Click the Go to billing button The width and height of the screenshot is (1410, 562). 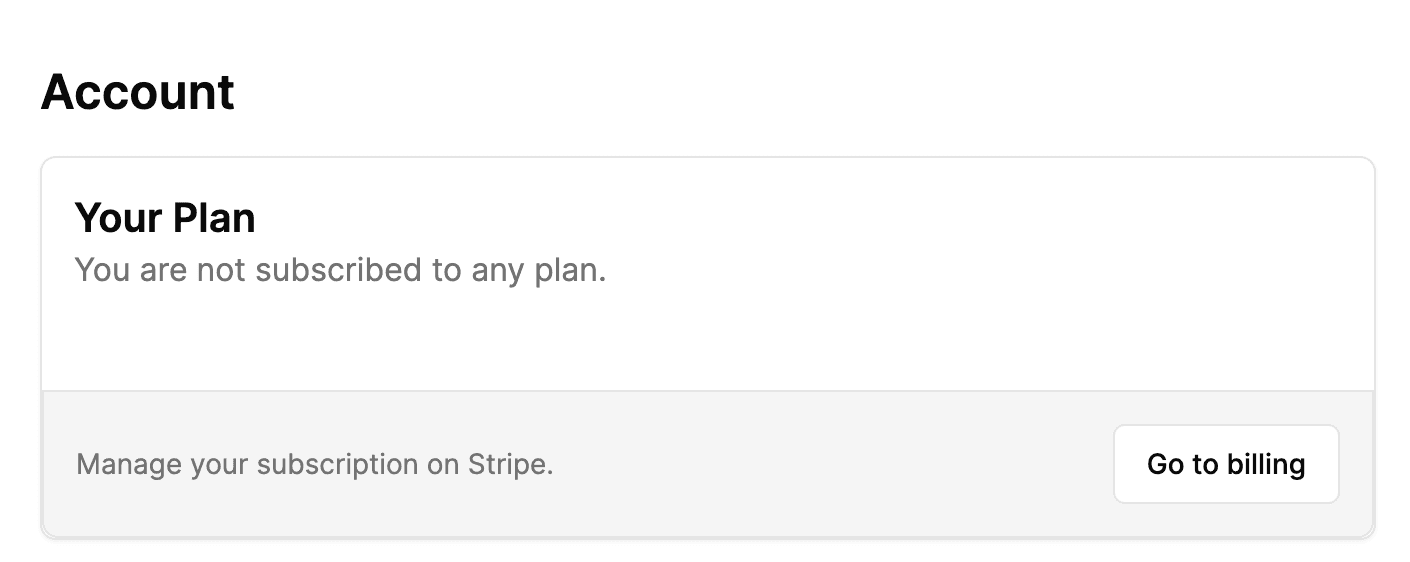click(x=1226, y=464)
